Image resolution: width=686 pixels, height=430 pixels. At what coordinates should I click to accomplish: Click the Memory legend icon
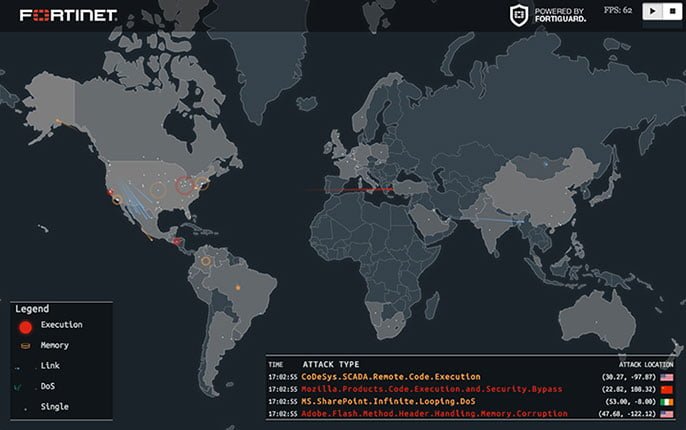point(24,346)
